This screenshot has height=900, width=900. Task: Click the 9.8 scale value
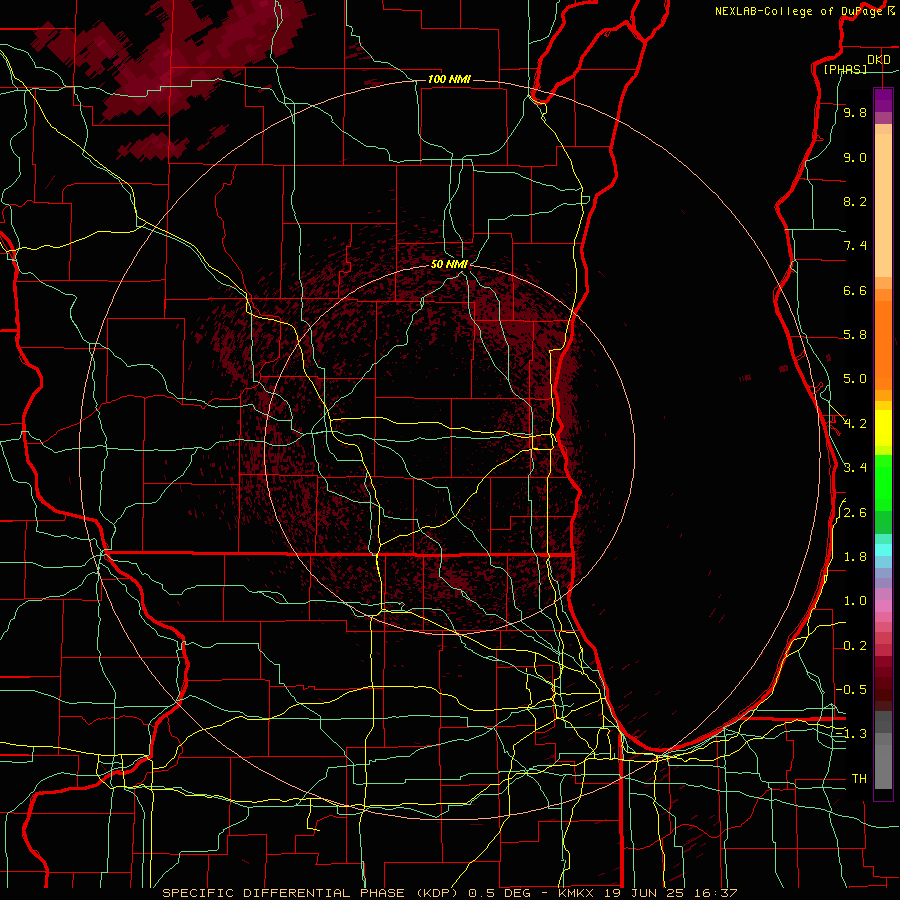point(855,112)
